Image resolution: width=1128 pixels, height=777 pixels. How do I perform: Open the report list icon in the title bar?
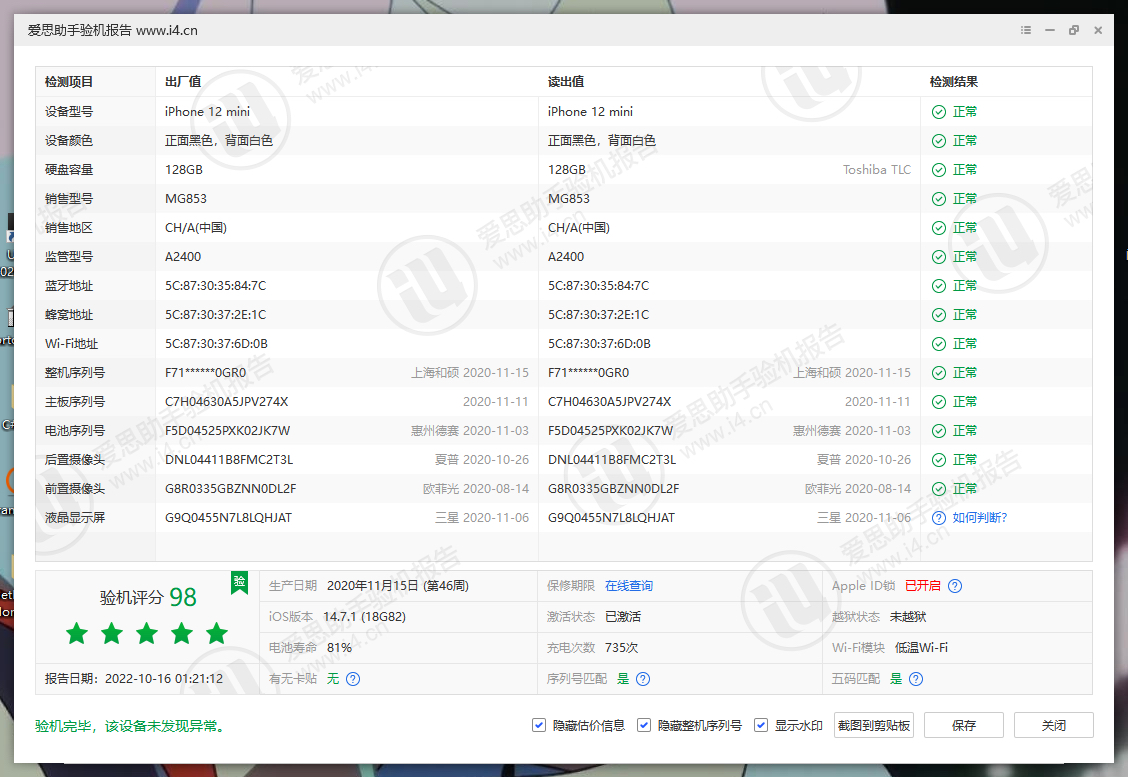tap(1025, 30)
